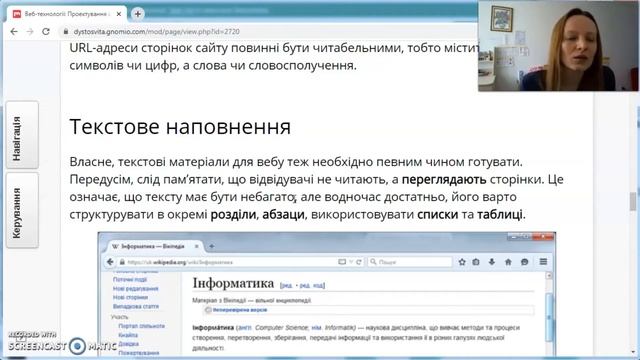Click the URL-адреси paragraph text
The width and height of the screenshot is (640, 360).
click(x=273, y=57)
